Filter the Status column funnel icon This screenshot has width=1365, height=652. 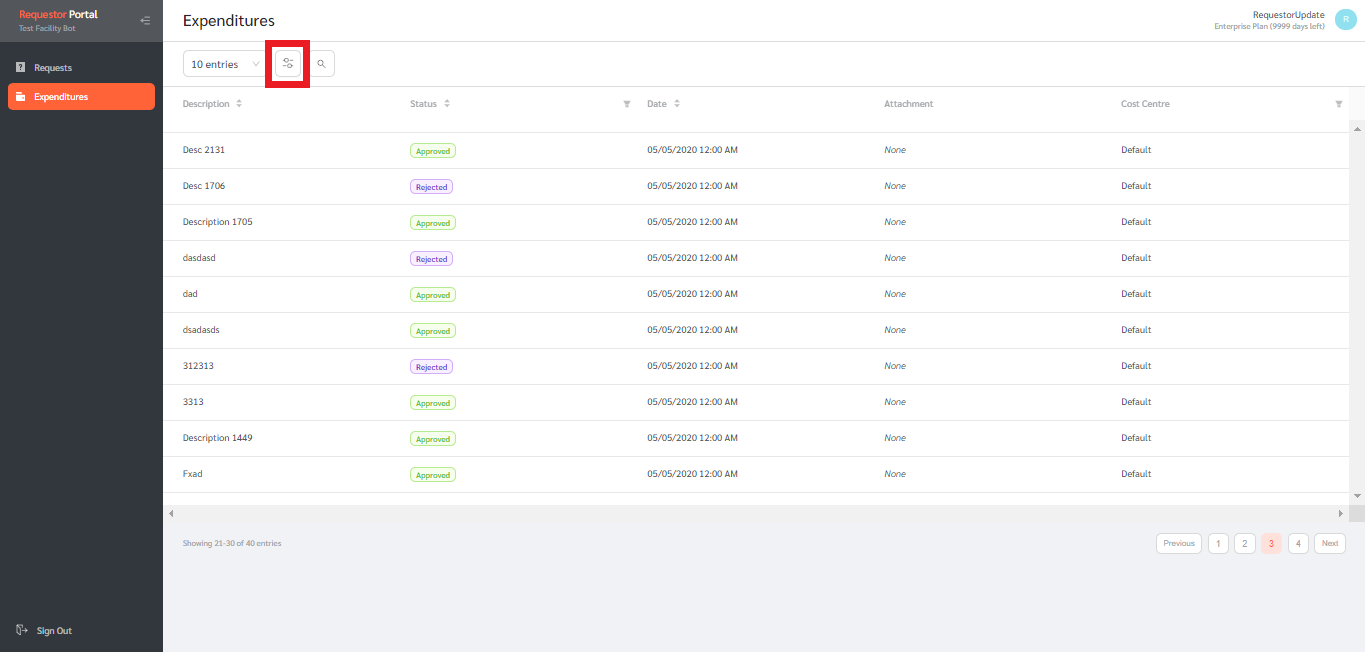point(627,104)
